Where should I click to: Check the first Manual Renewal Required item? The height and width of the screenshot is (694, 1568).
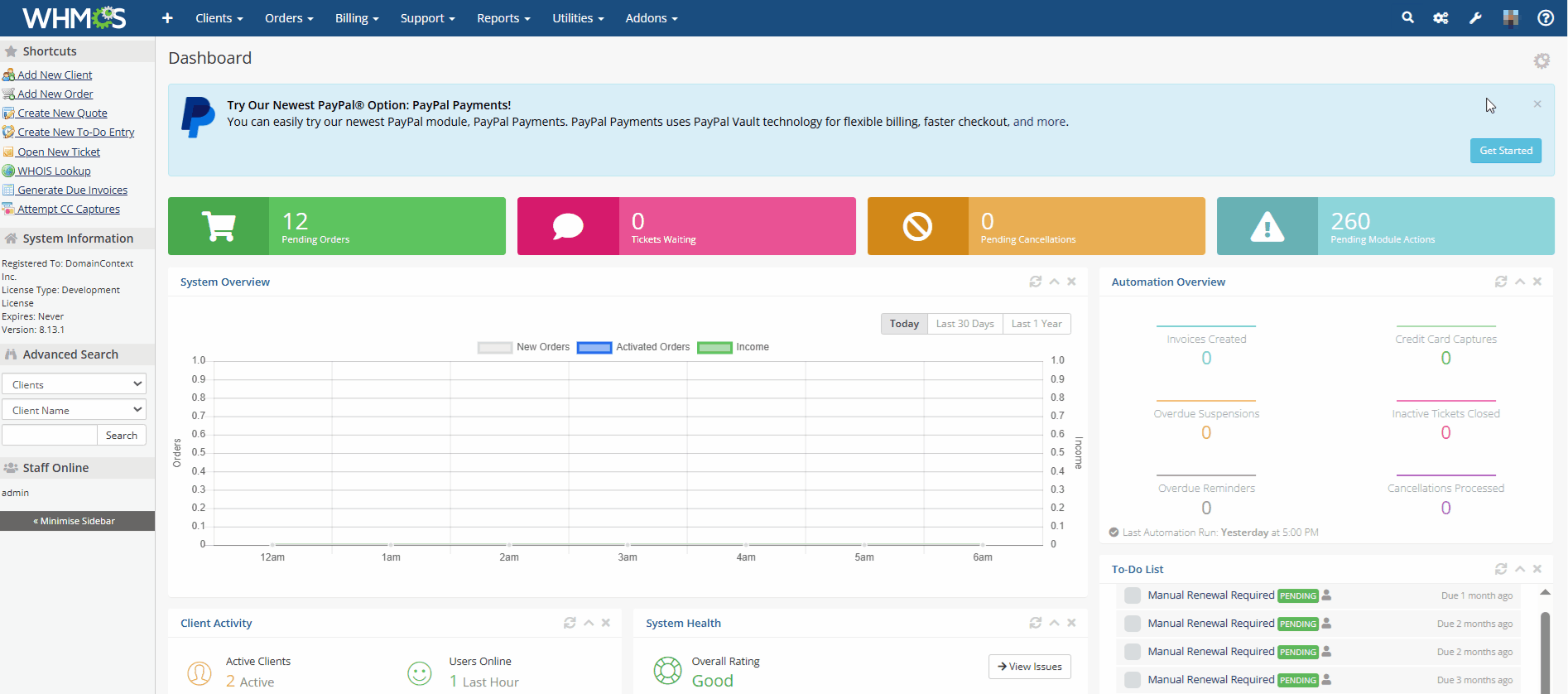click(1133, 595)
